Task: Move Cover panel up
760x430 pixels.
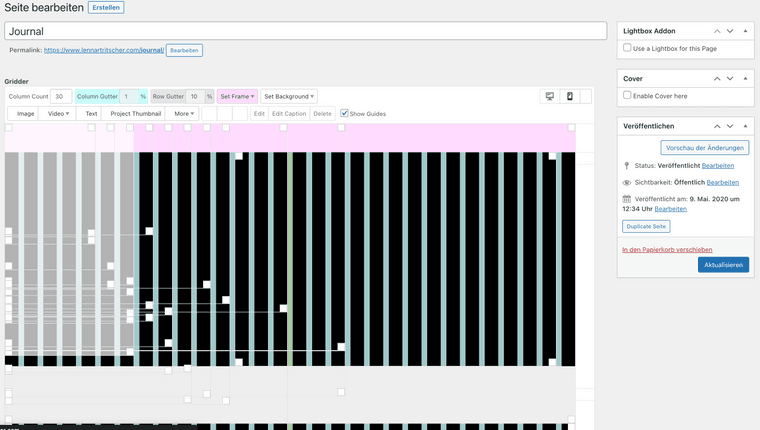Action: (717, 78)
